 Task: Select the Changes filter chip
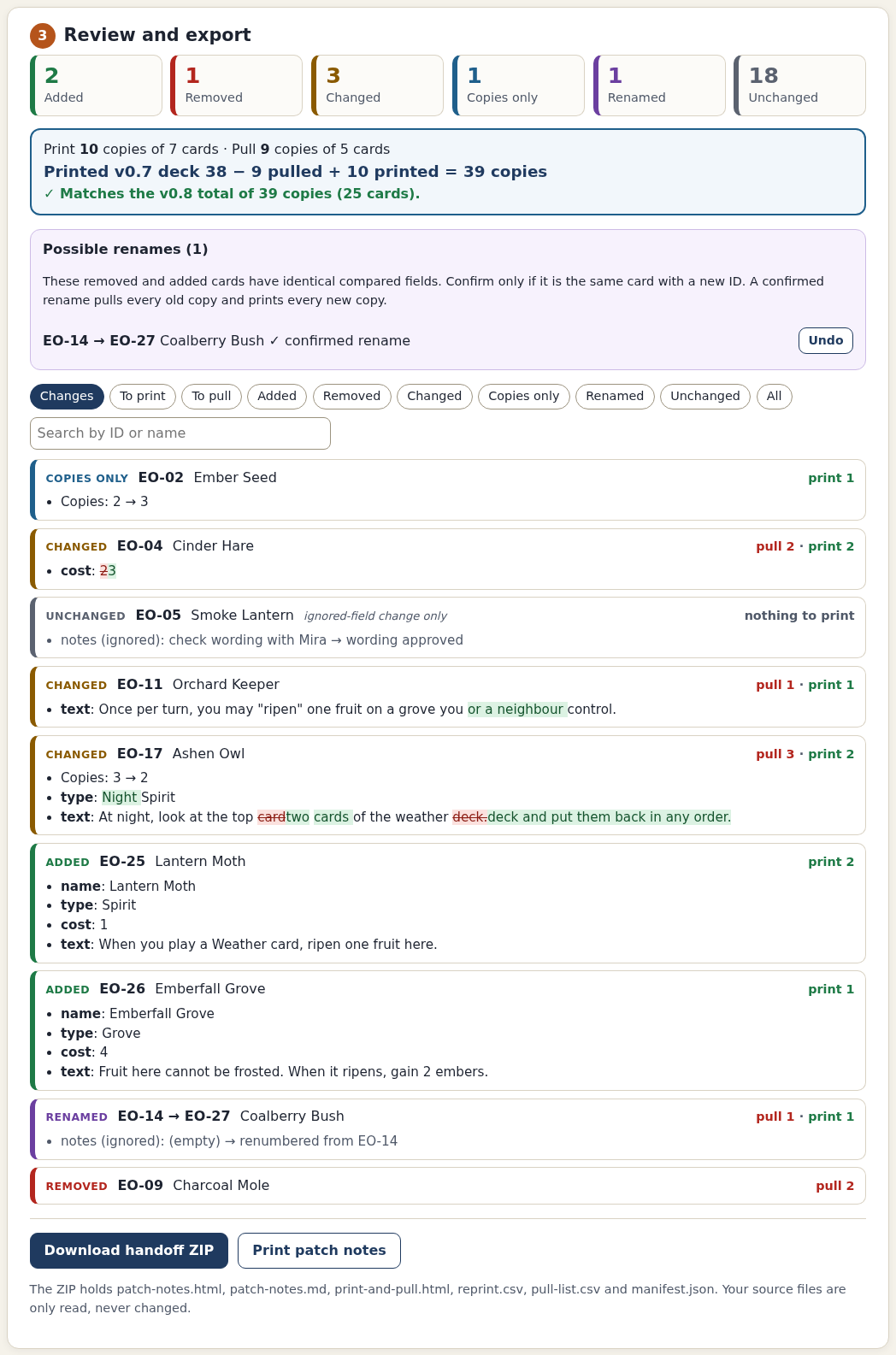point(67,397)
